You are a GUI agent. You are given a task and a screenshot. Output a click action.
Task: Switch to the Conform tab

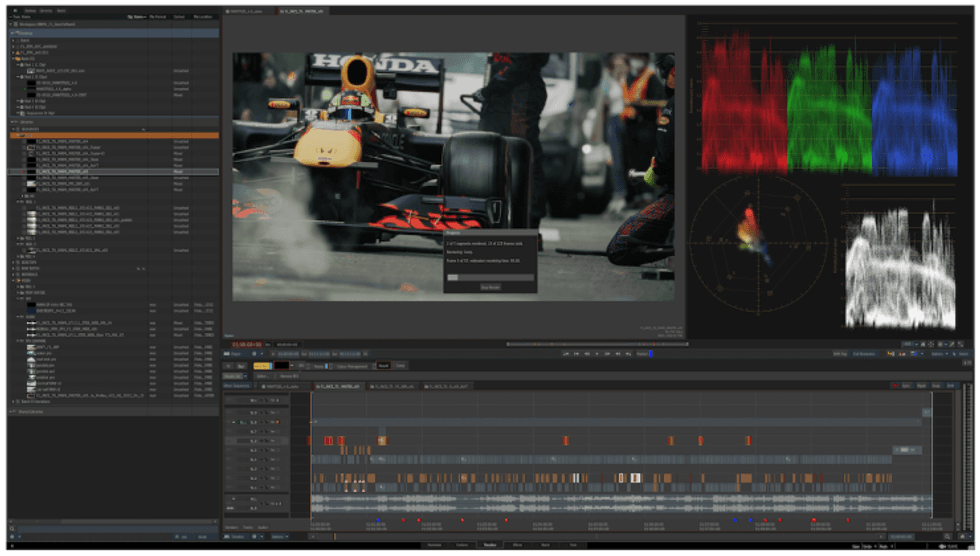(462, 545)
